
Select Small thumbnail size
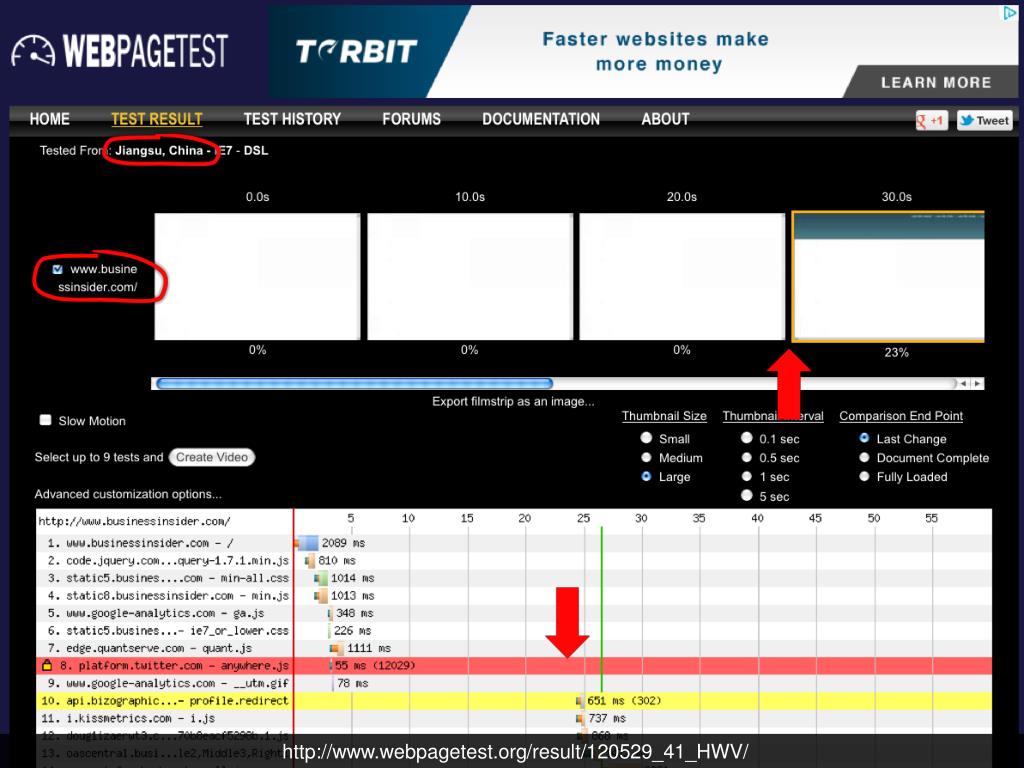(647, 438)
